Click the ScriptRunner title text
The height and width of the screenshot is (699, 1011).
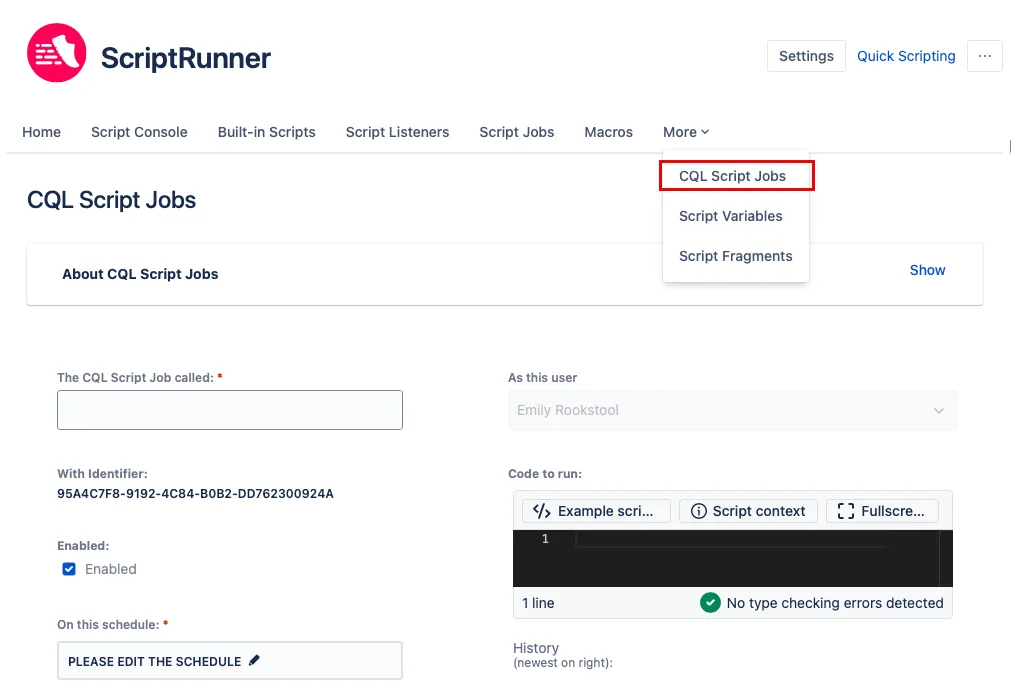coord(186,58)
